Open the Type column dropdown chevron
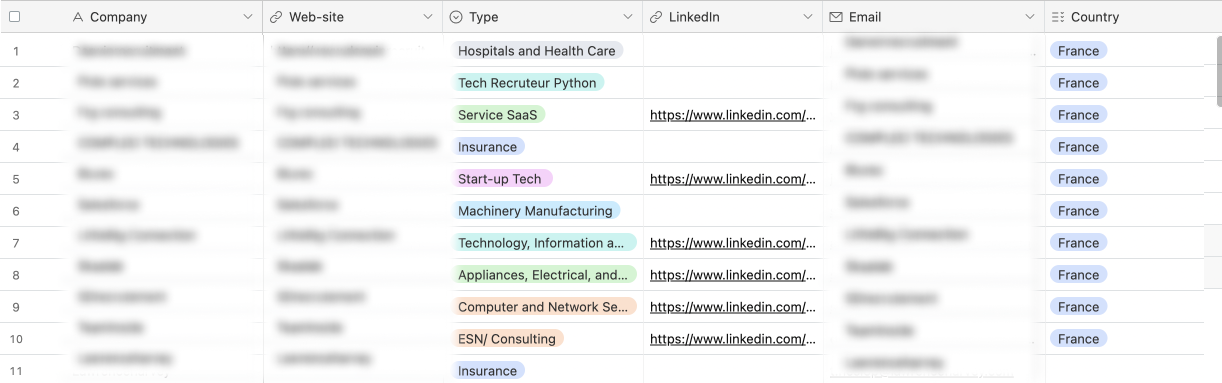The image size is (1222, 383). click(x=628, y=17)
